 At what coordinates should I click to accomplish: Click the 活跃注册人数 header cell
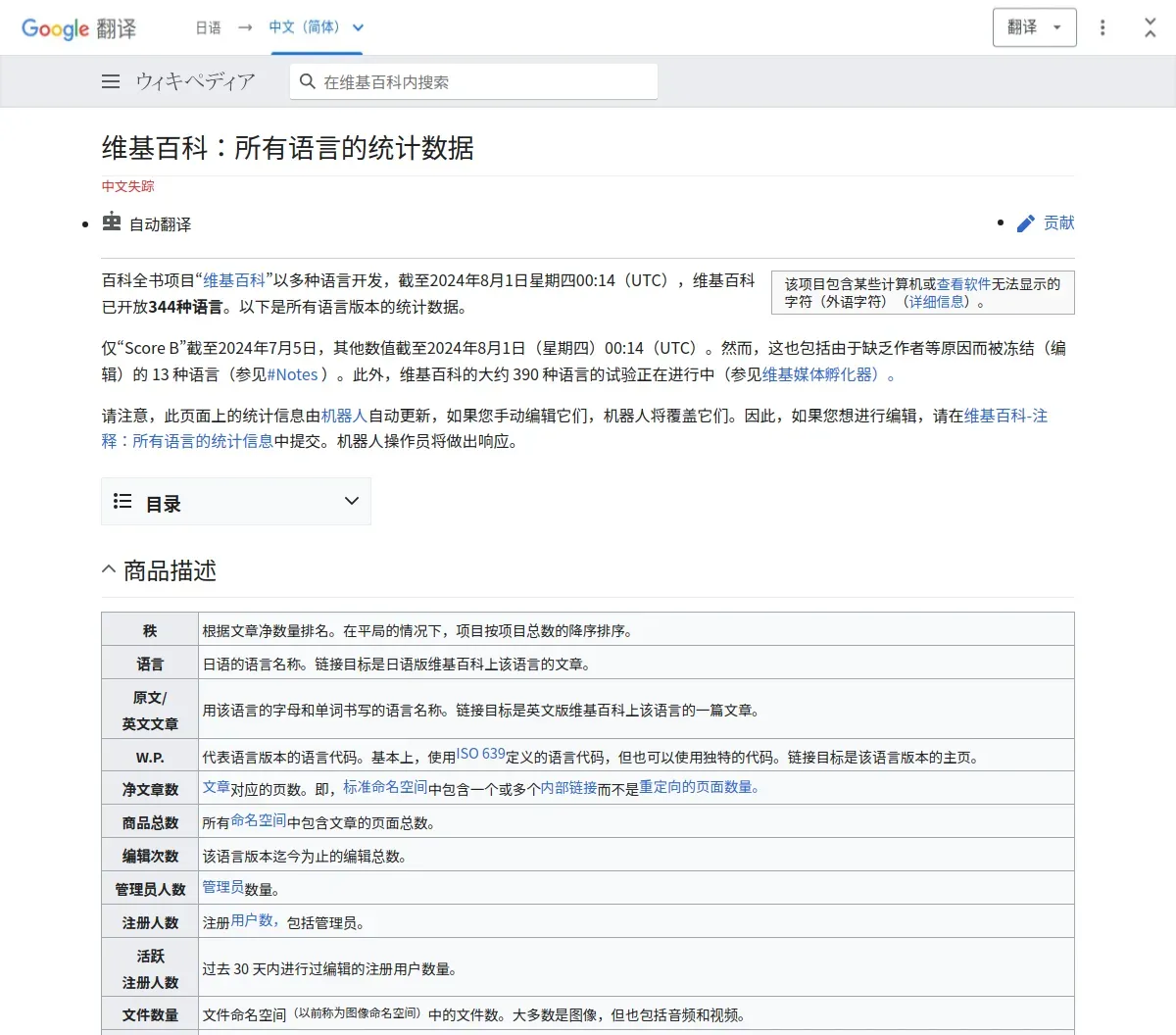click(150, 968)
